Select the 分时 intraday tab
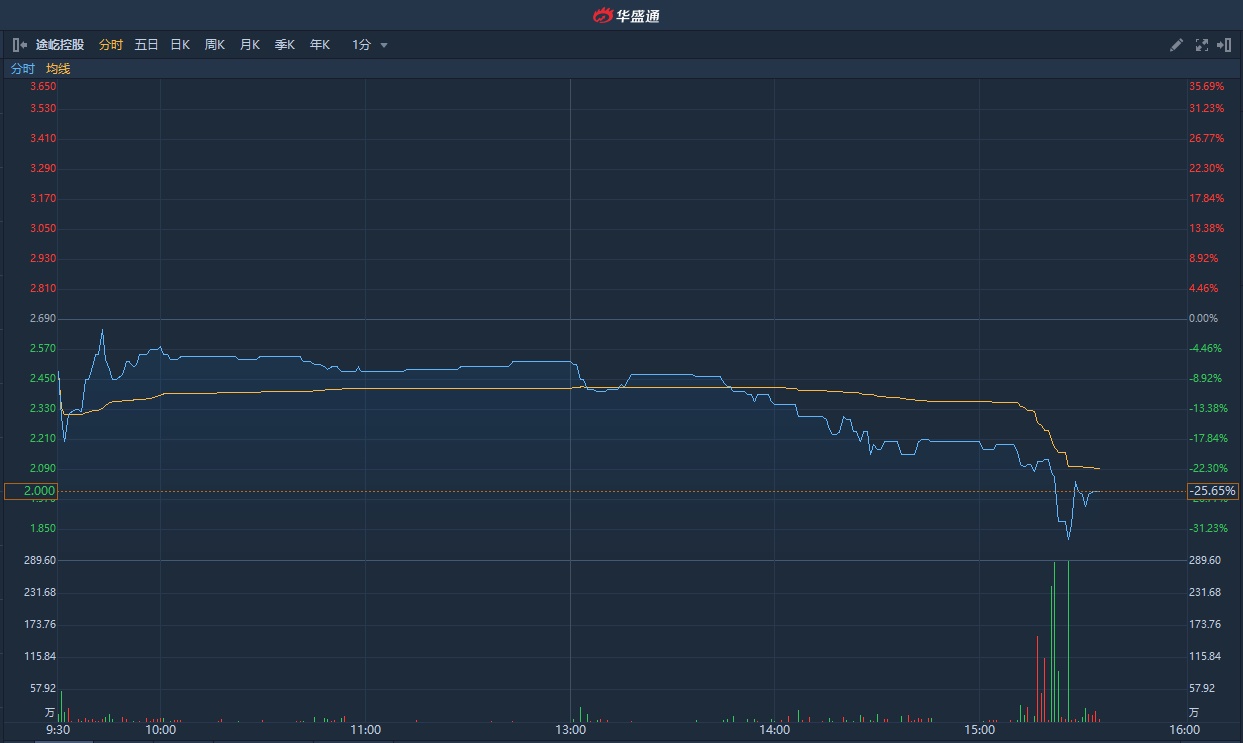Screen dimensions: 1243x743 point(111,45)
